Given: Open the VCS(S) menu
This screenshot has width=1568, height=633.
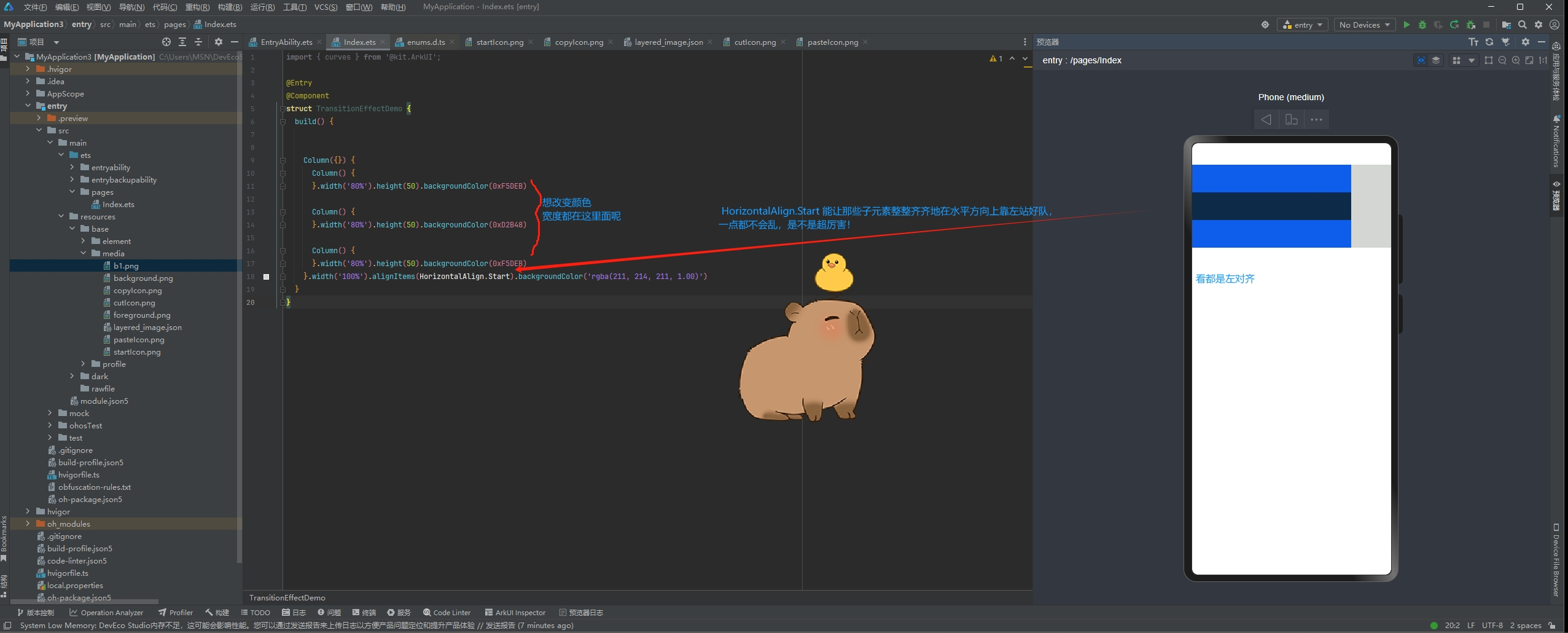Looking at the screenshot, I should [326, 7].
